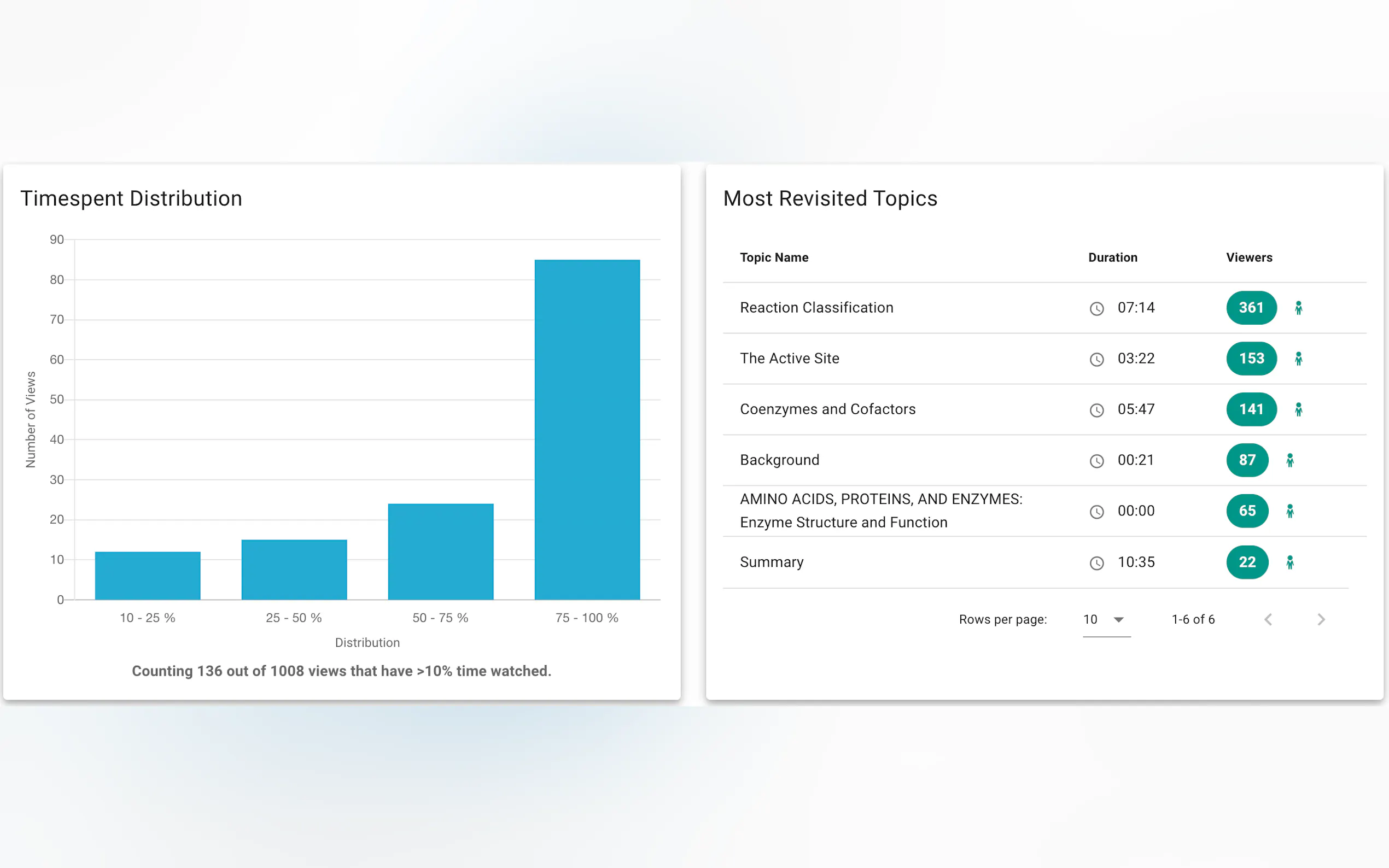The width and height of the screenshot is (1389, 868).
Task: Click the 10 - 25 % bar
Action: 148,575
